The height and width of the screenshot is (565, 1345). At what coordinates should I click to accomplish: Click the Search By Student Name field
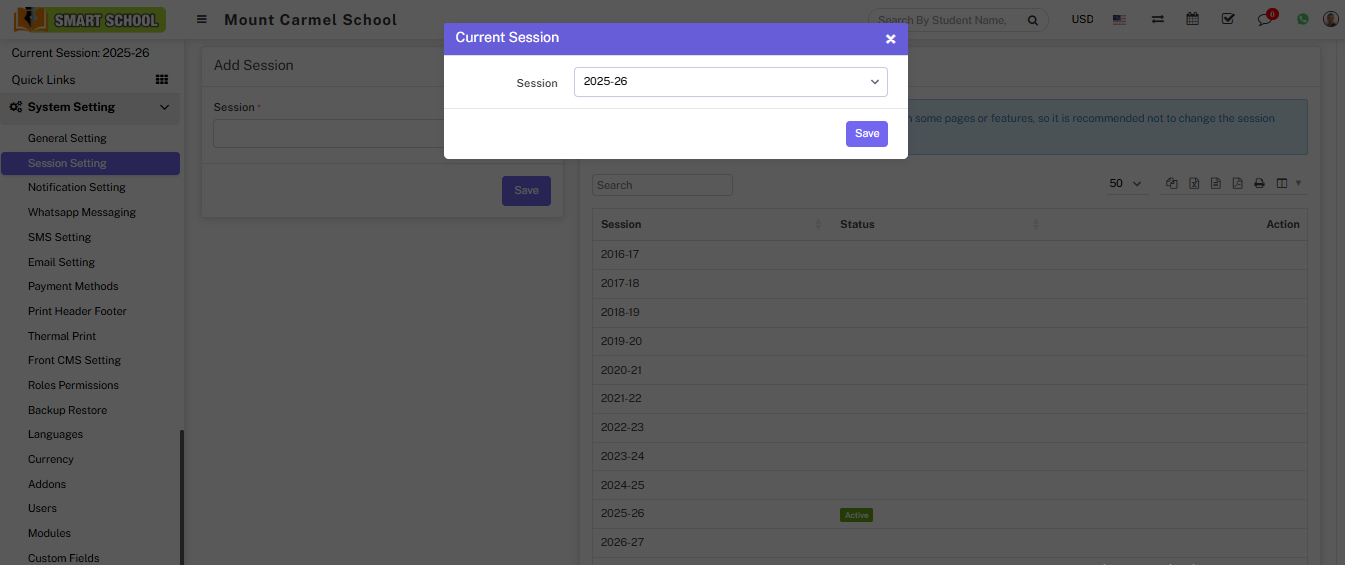click(x=943, y=20)
